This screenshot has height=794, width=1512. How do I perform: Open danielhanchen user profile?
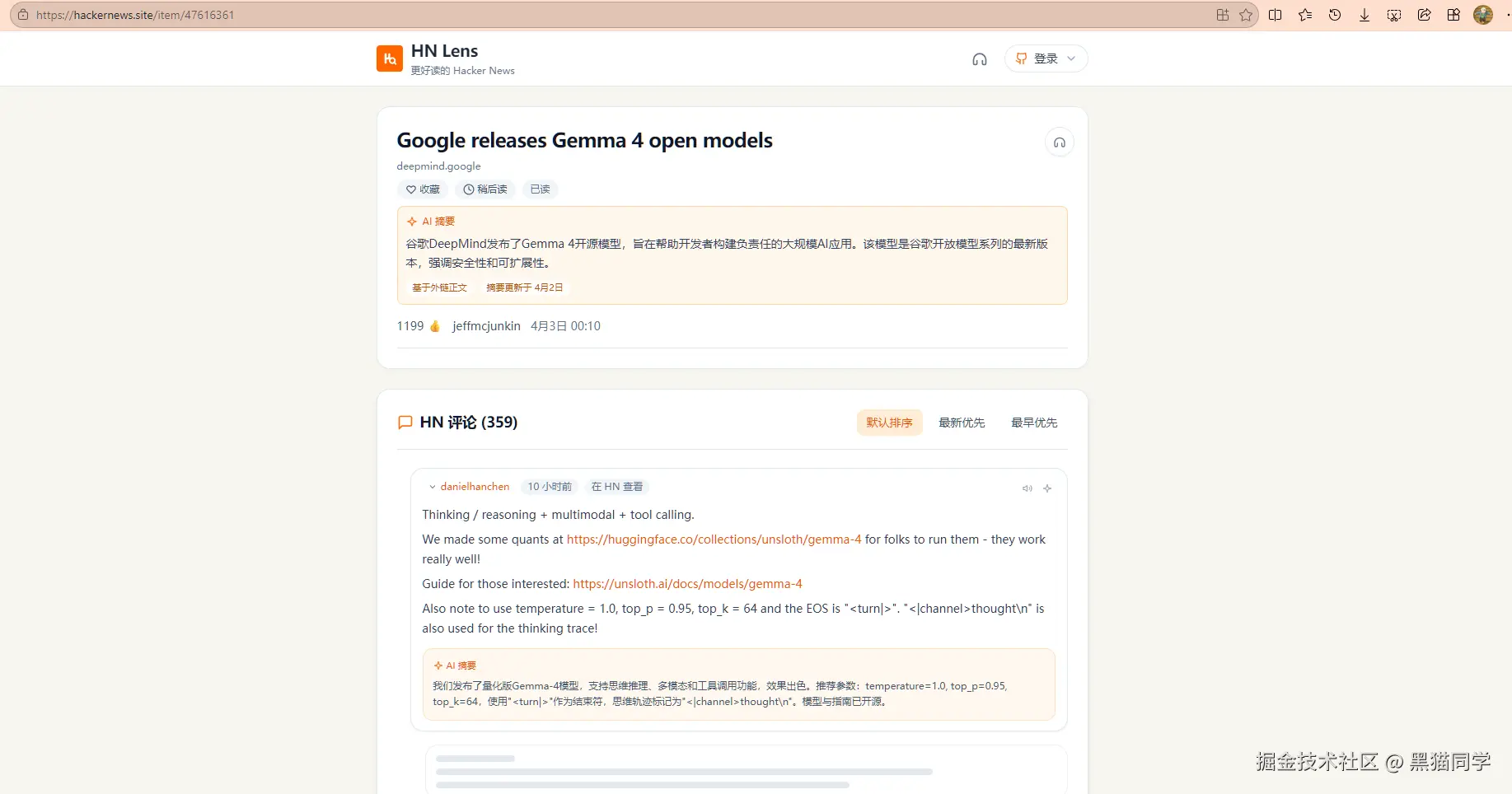click(475, 487)
